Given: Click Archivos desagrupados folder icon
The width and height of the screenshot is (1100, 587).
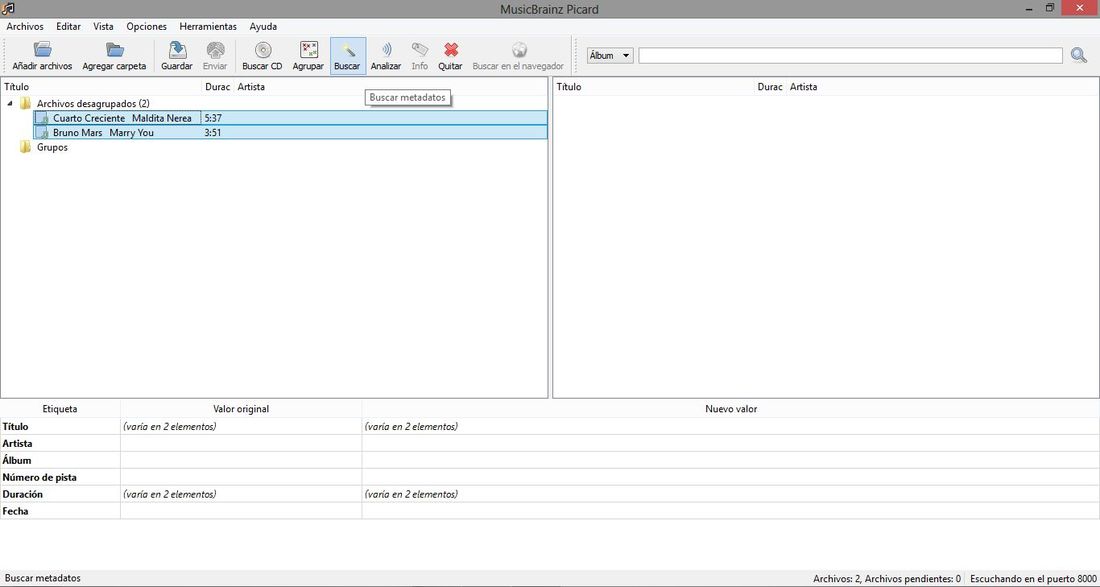Looking at the screenshot, I should 25,103.
